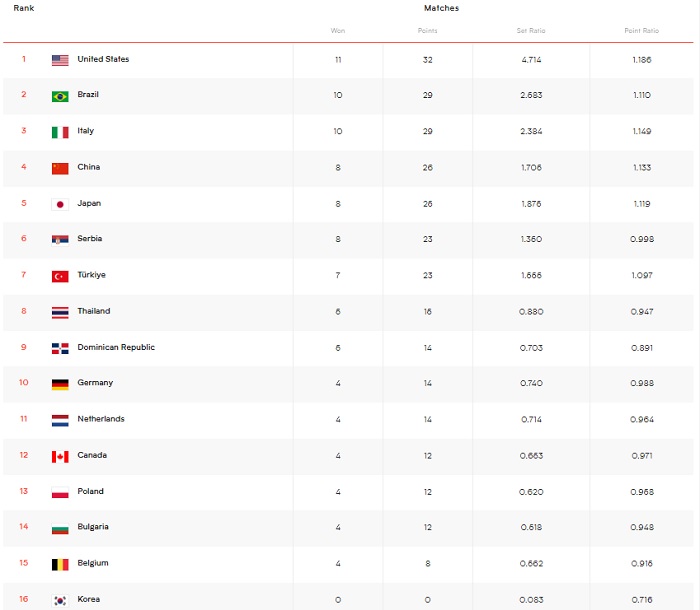Sort by the Points column header

pos(427,31)
